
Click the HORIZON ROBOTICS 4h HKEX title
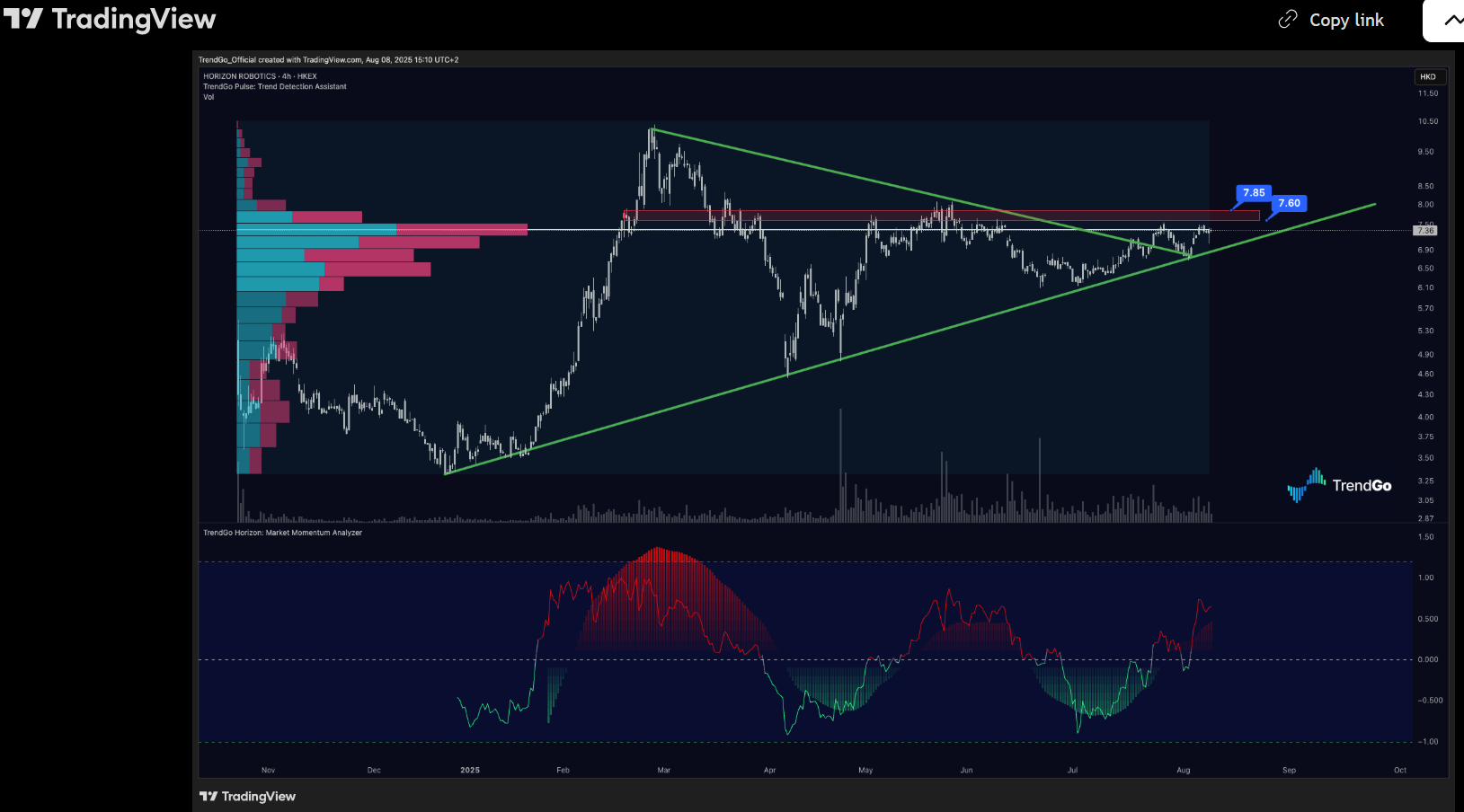coord(260,76)
